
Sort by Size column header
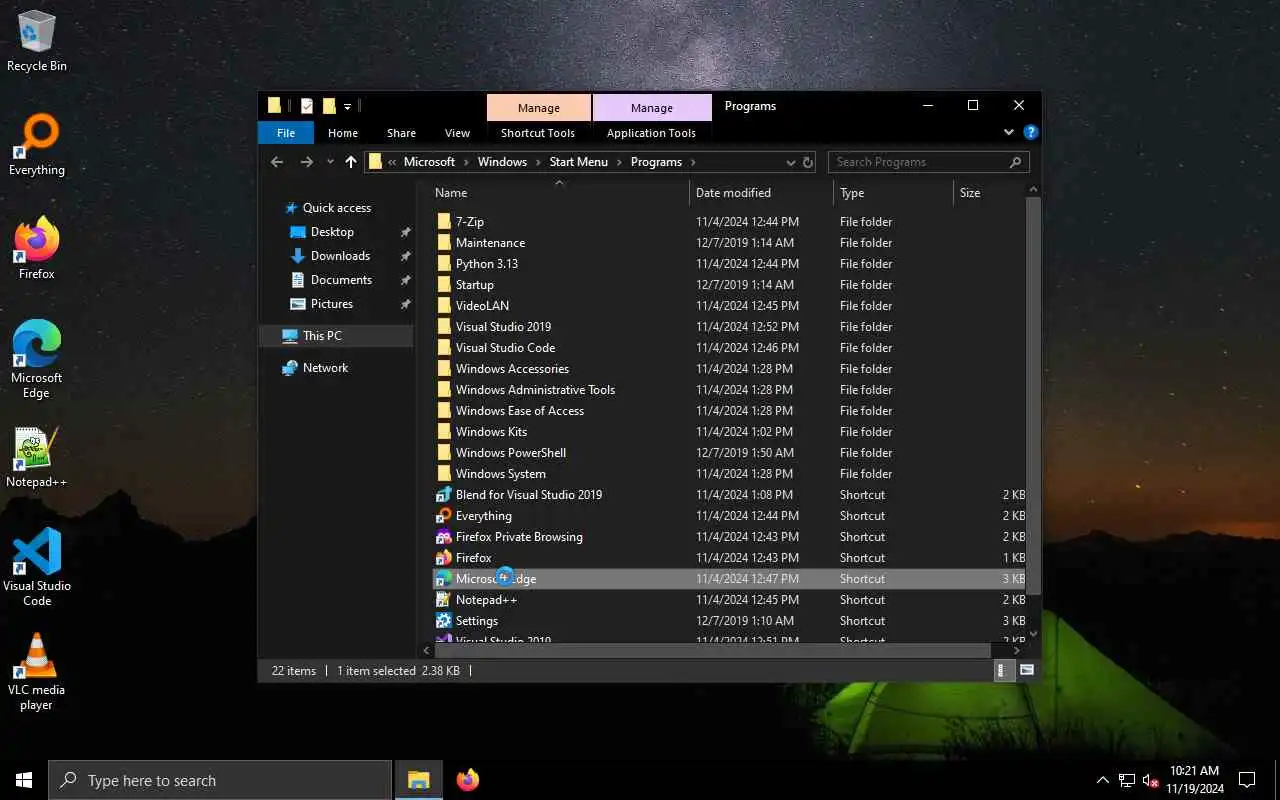(988, 193)
